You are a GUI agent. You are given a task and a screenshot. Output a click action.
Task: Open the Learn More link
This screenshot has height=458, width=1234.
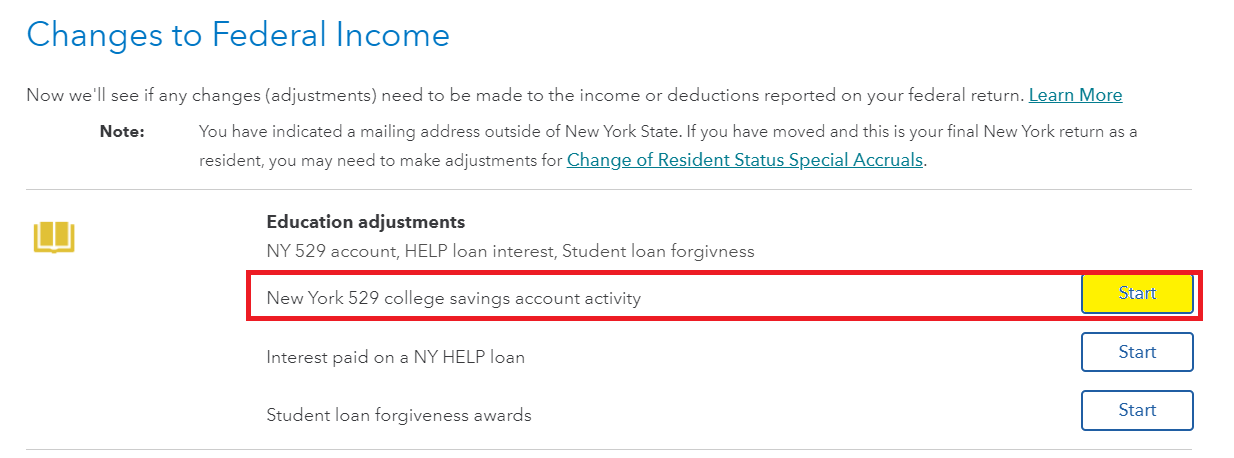[x=1075, y=95]
